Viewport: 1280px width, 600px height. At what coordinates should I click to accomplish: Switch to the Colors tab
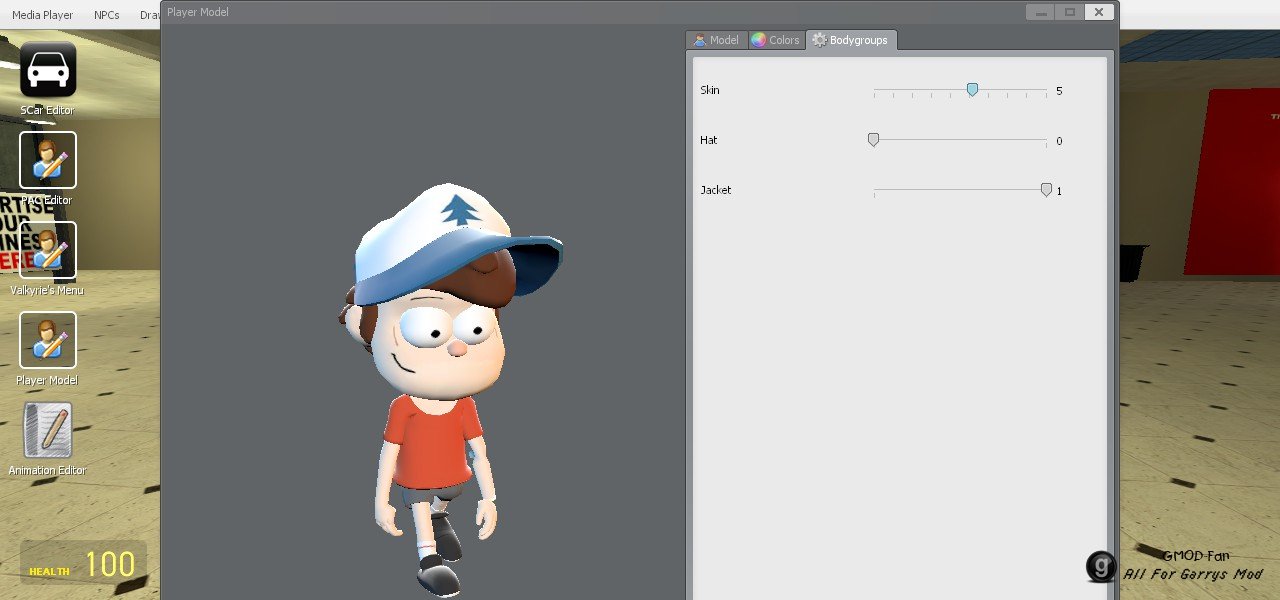point(776,40)
